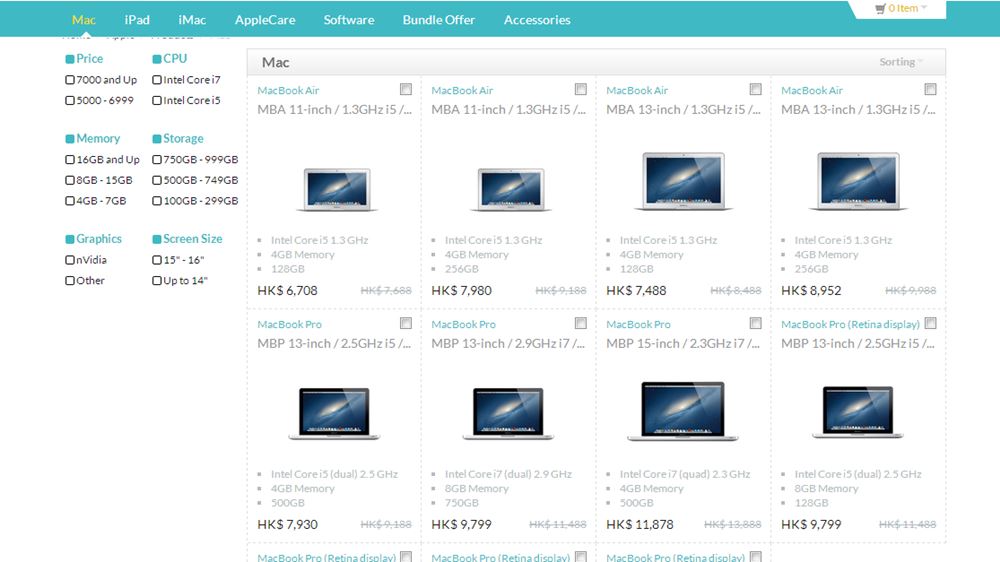Enable the Intel Core i7 CPU filter
Image resolution: width=1000 pixels, height=562 pixels.
(157, 80)
